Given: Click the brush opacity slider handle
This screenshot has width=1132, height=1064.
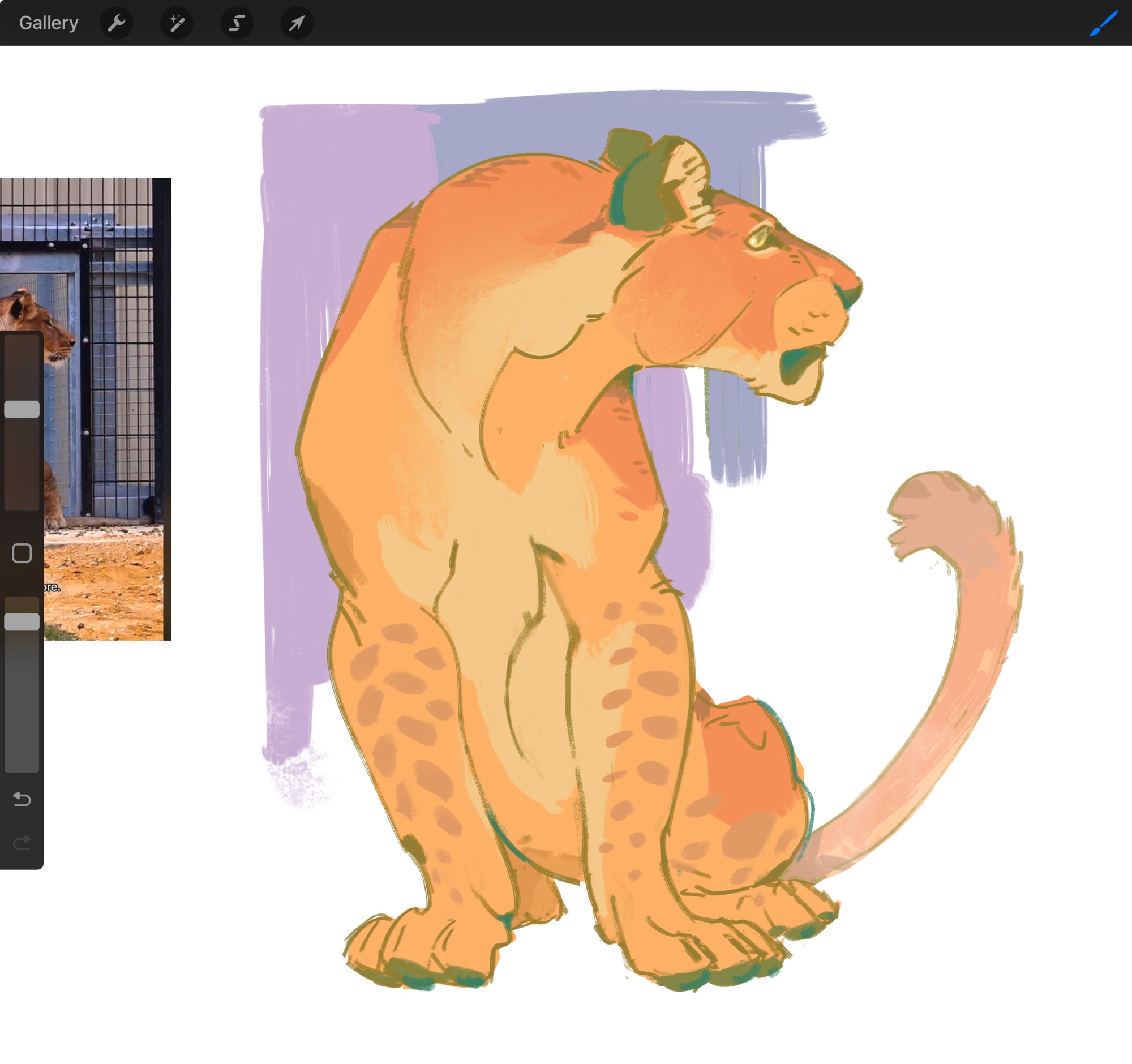Looking at the screenshot, I should [22, 621].
